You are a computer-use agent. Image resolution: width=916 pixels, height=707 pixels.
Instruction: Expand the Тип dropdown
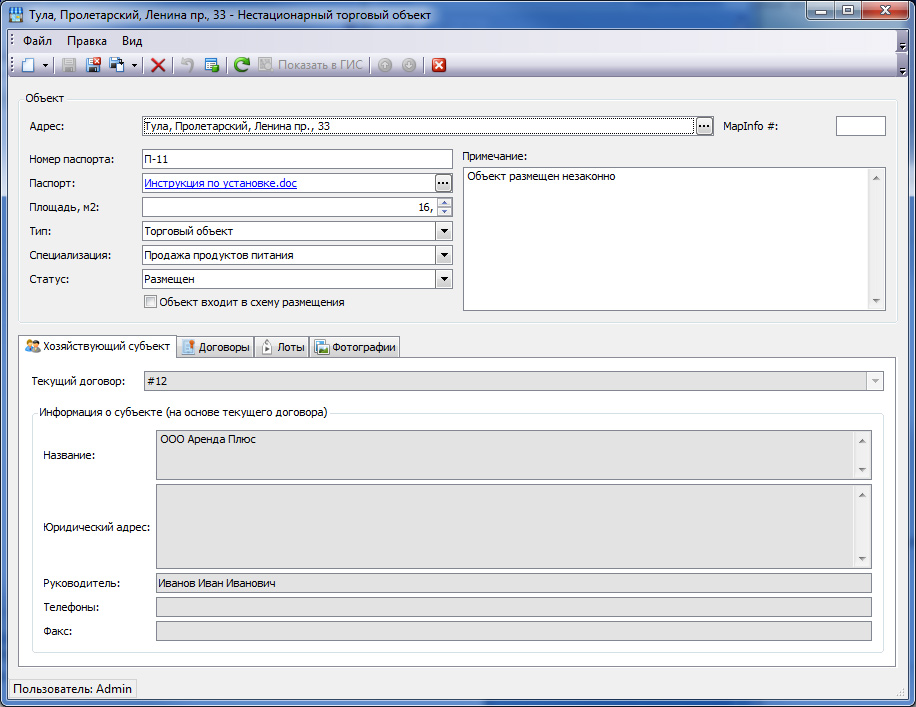point(444,231)
